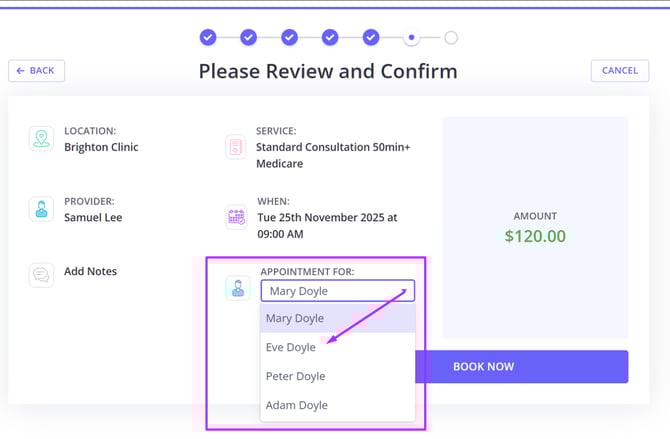Choose Peter Doyle in the dropdown
The image size is (670, 439).
(295, 376)
